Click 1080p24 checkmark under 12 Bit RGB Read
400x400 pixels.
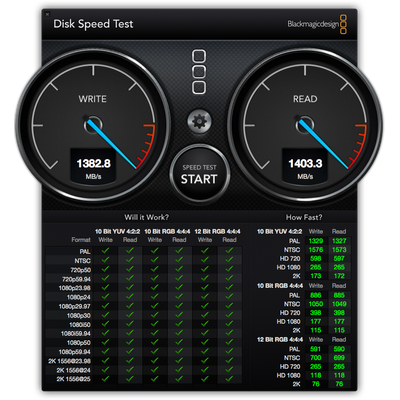pyautogui.click(x=229, y=297)
